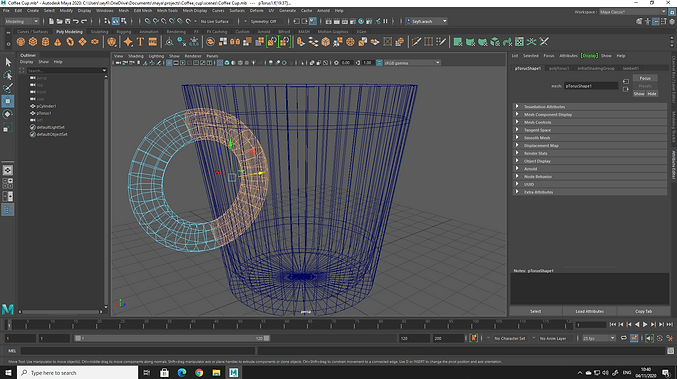This screenshot has width=677, height=379.
Task: Click the Insert Edge Loop shelf tool
Action: [429, 42]
